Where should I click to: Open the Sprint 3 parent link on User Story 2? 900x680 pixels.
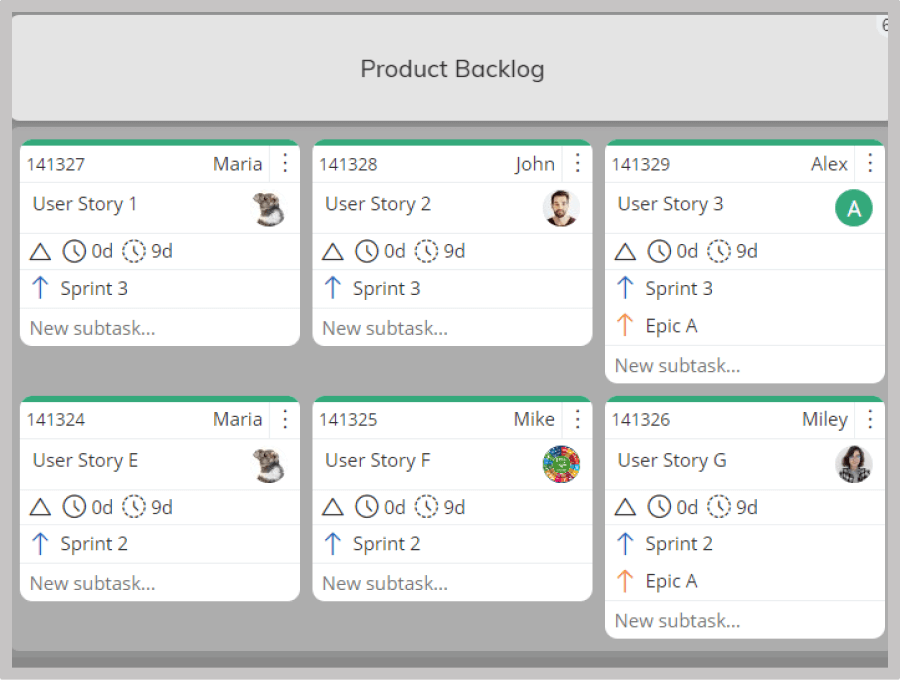[386, 288]
